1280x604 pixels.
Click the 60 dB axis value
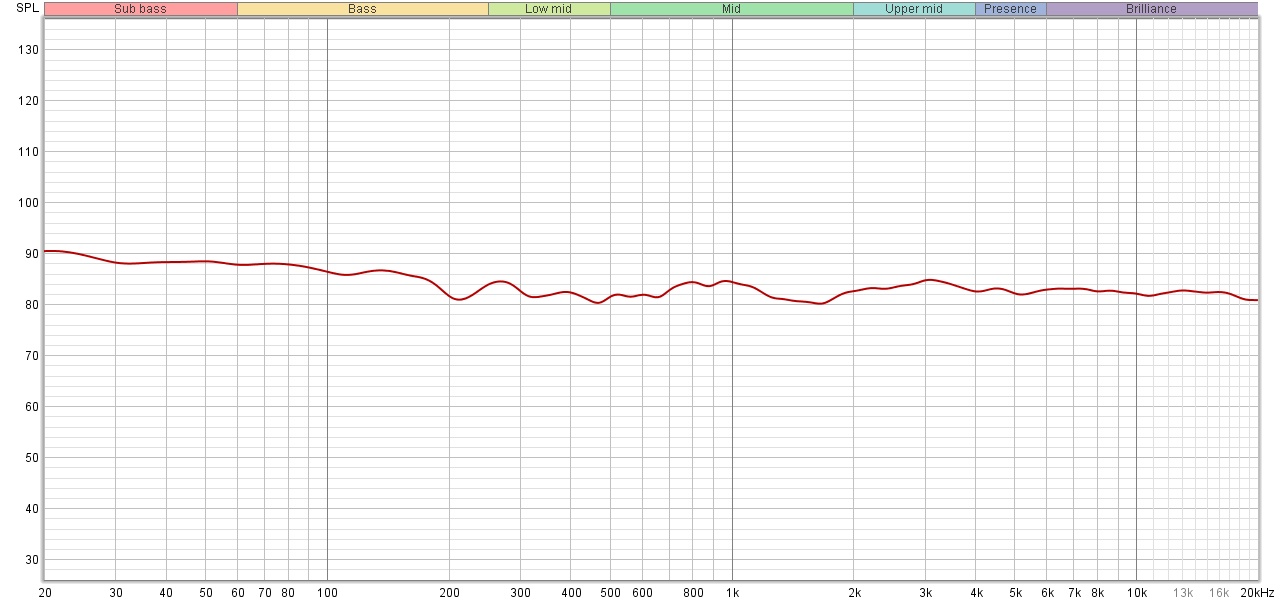32,407
